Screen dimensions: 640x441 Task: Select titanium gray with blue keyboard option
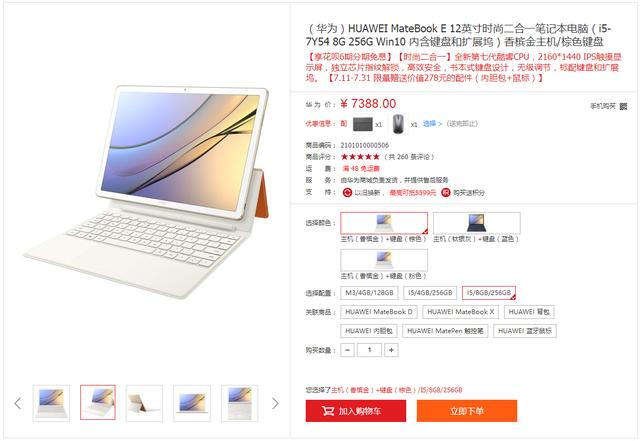[477, 223]
